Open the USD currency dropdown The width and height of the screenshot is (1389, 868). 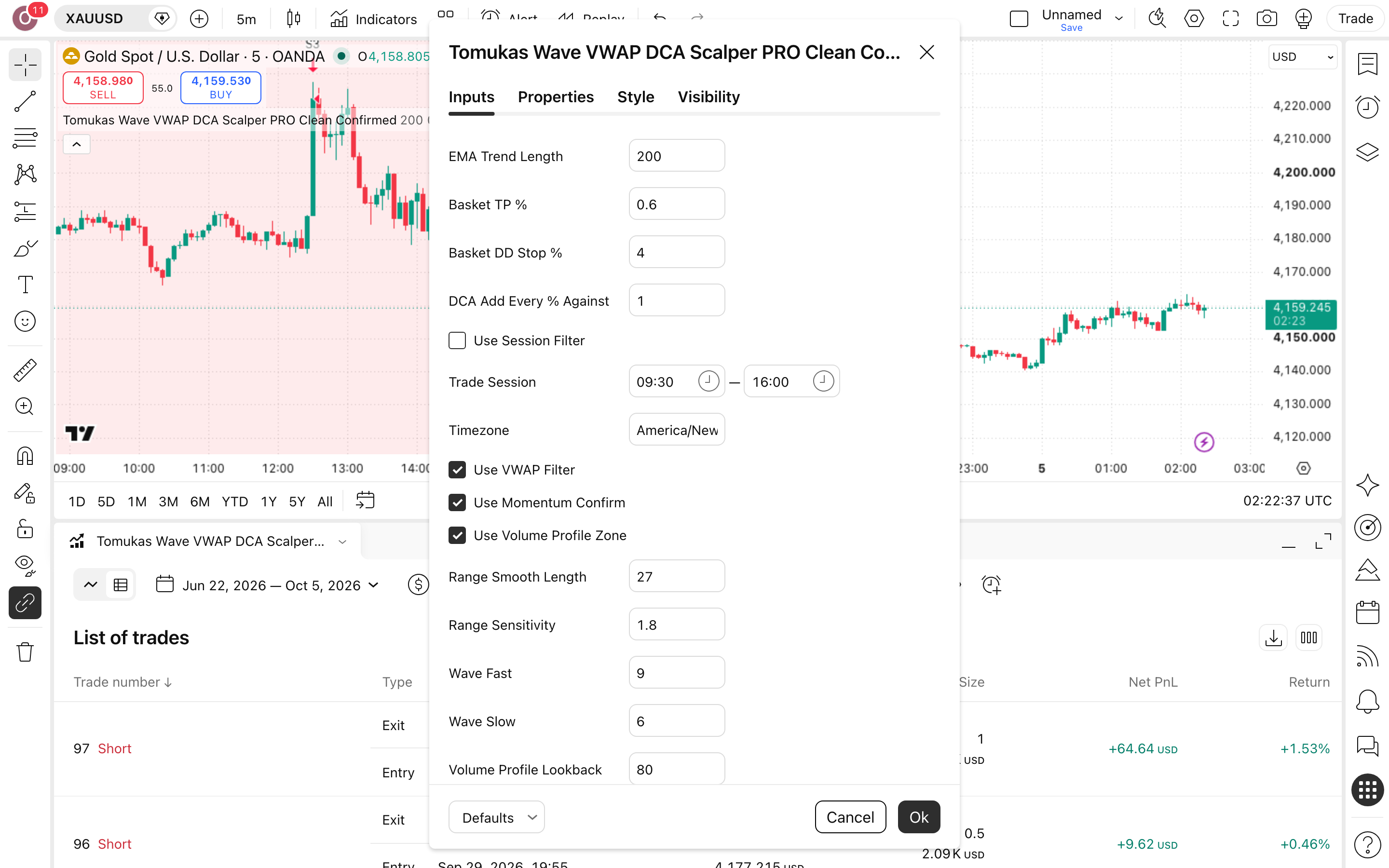point(1302,57)
